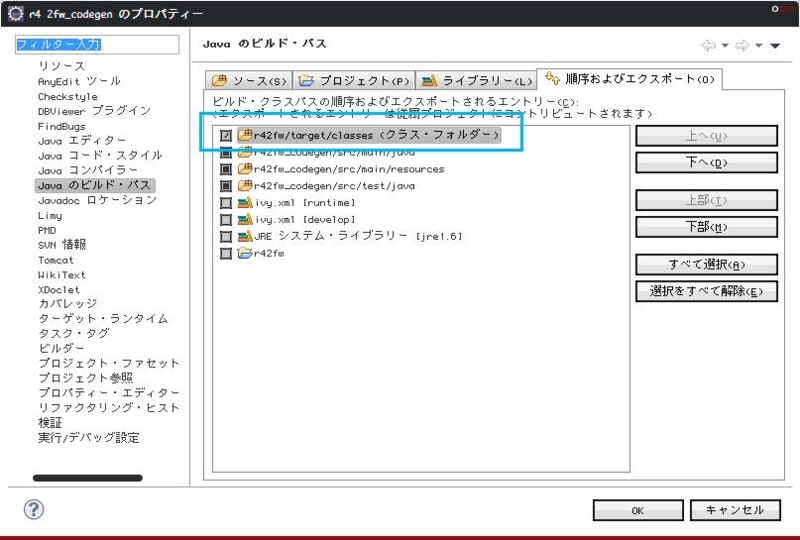Screen dimensions: 800x540
Task: Select WikiText in the sidebar
Action: click(x=62, y=275)
